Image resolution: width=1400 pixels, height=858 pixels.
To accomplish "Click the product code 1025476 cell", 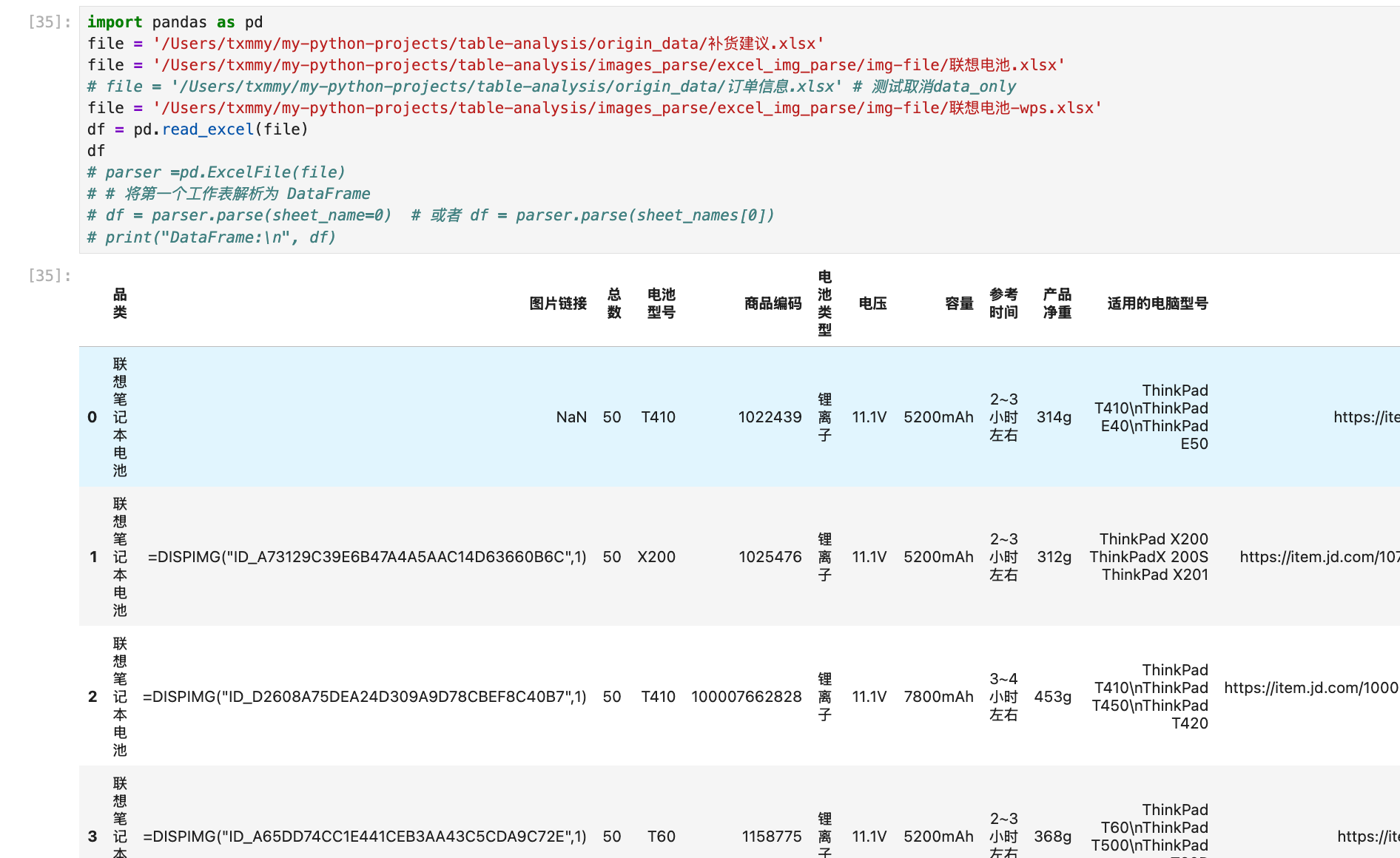I will [x=770, y=557].
